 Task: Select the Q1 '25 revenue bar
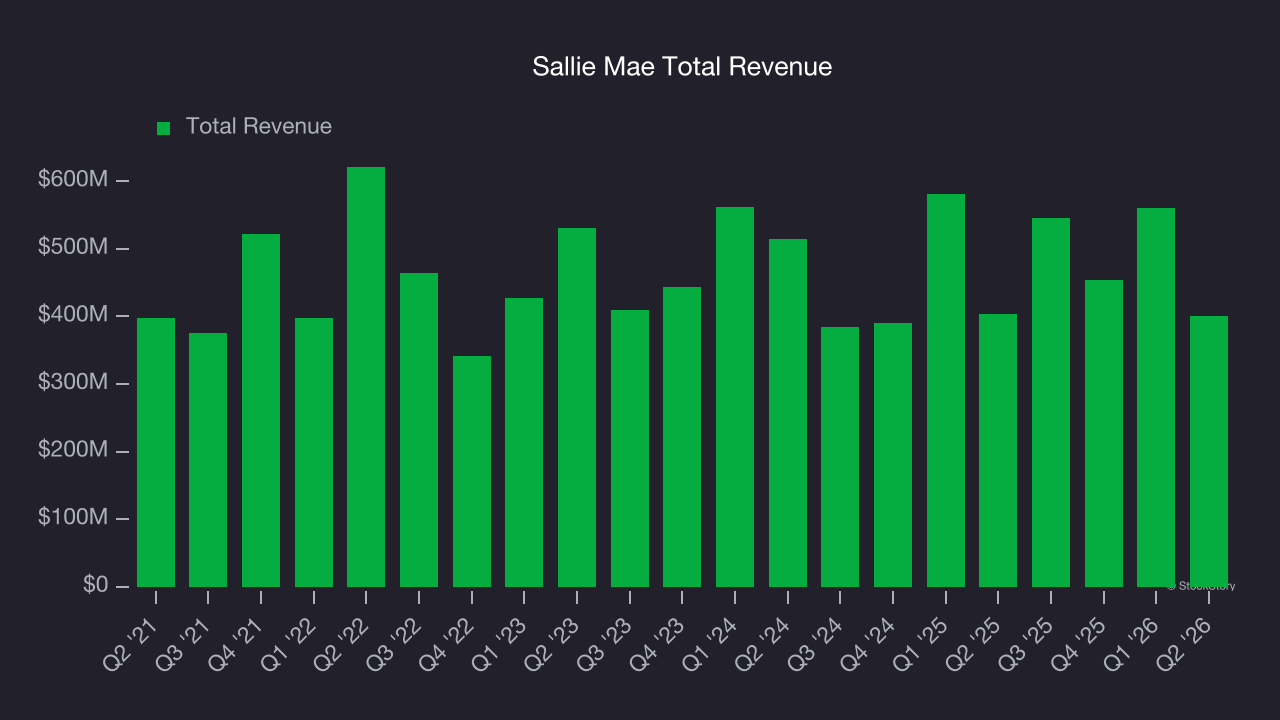(x=946, y=390)
